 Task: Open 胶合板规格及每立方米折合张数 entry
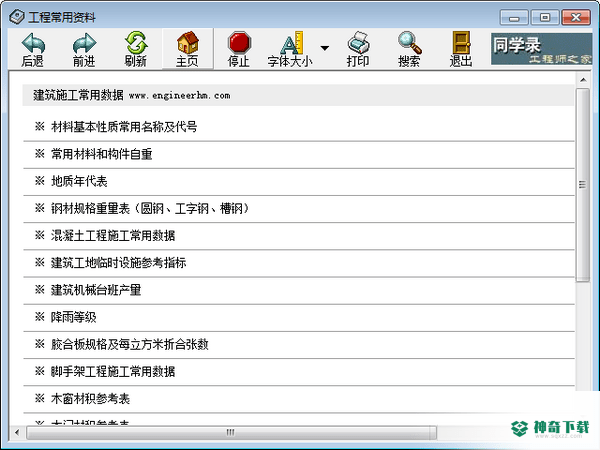(x=129, y=344)
